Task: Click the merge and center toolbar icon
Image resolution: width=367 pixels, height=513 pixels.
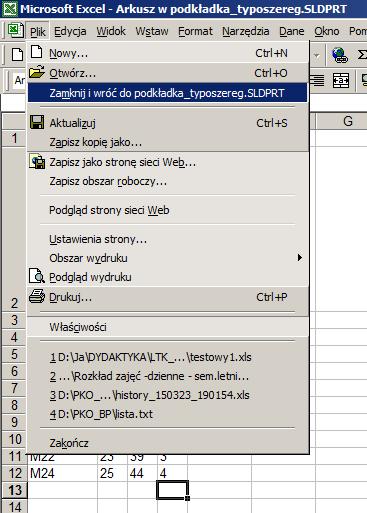Action: coord(341,80)
